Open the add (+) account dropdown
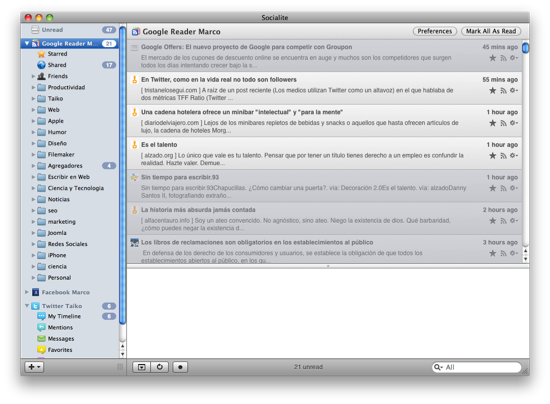The height and width of the screenshot is (404, 550). [34, 367]
